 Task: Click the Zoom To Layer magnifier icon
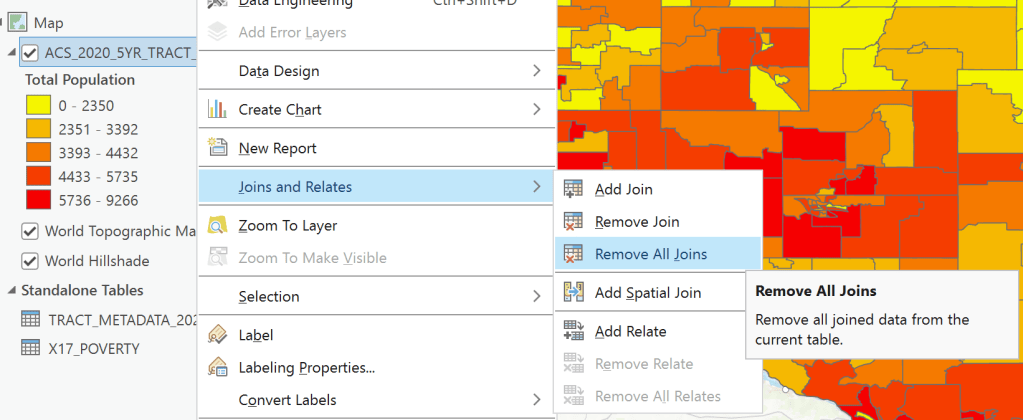point(217,226)
